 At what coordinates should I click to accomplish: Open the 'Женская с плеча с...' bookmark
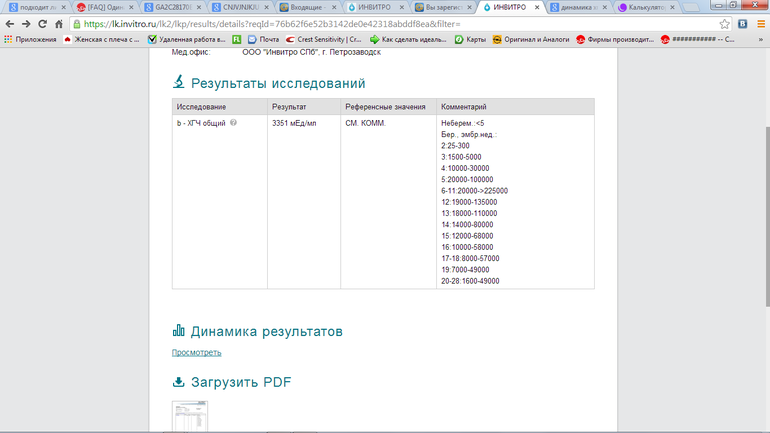tap(102, 39)
